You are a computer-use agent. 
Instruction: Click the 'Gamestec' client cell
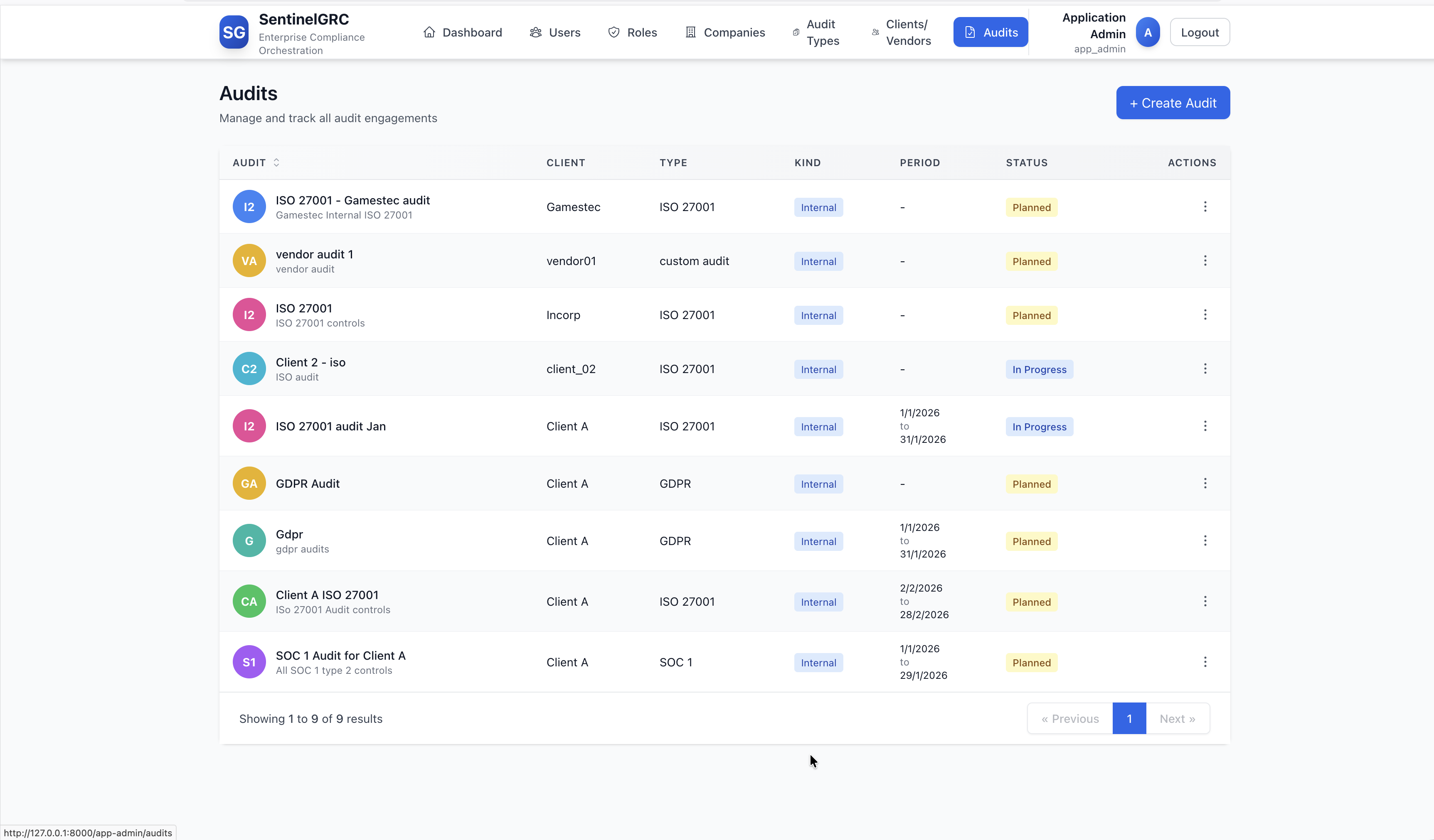(x=574, y=207)
